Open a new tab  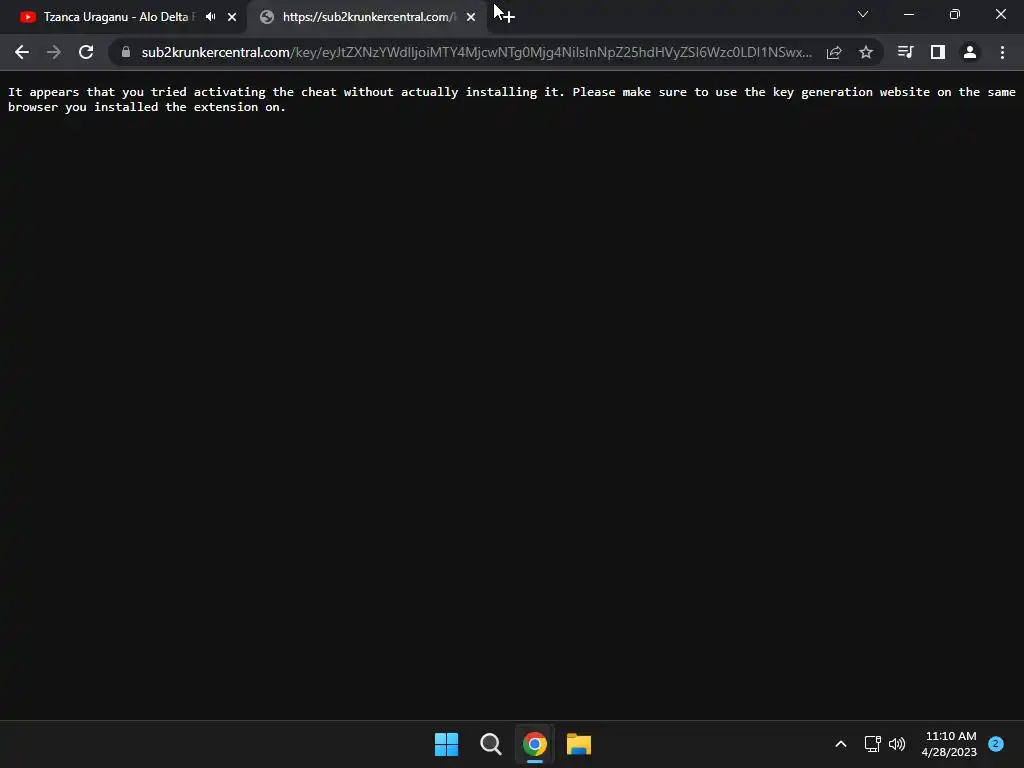pos(508,17)
